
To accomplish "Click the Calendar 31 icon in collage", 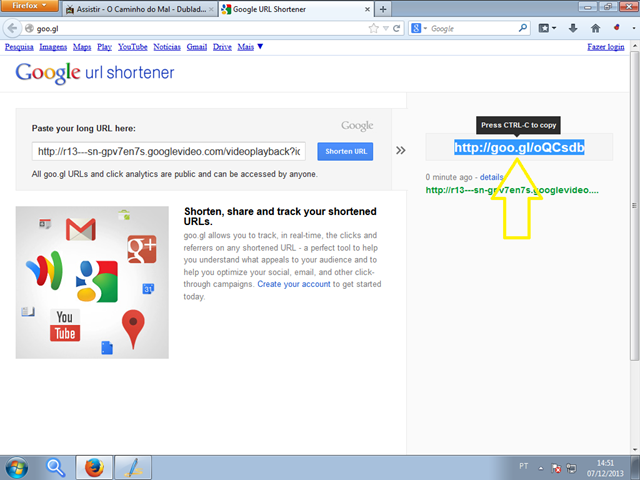I will 148,289.
